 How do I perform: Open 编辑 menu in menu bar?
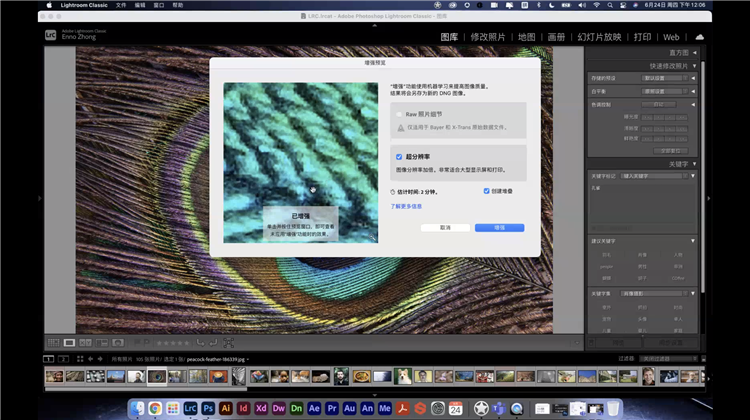click(x=140, y=5)
